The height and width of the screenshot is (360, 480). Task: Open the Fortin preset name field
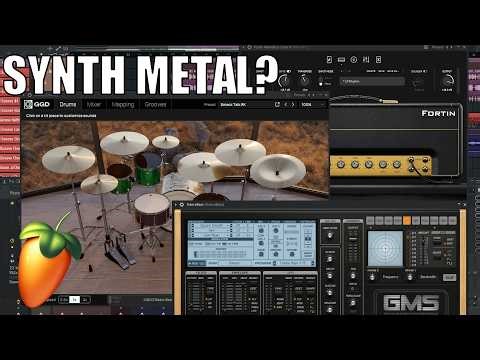tap(372, 81)
